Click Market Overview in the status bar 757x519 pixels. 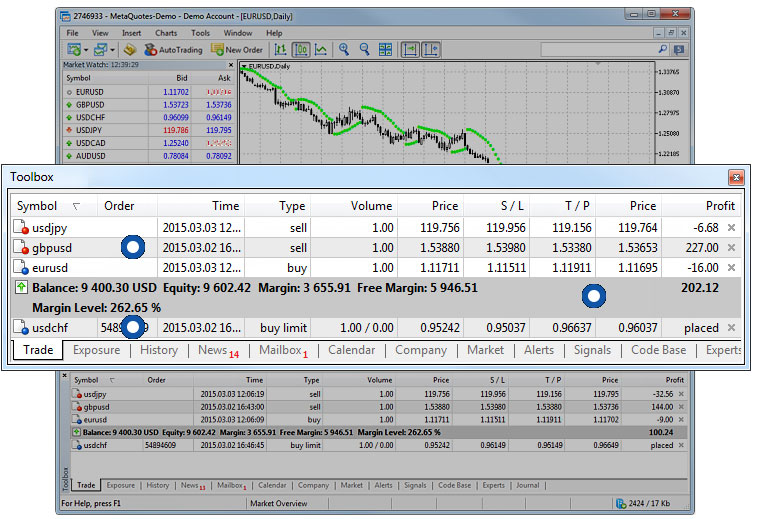279,504
